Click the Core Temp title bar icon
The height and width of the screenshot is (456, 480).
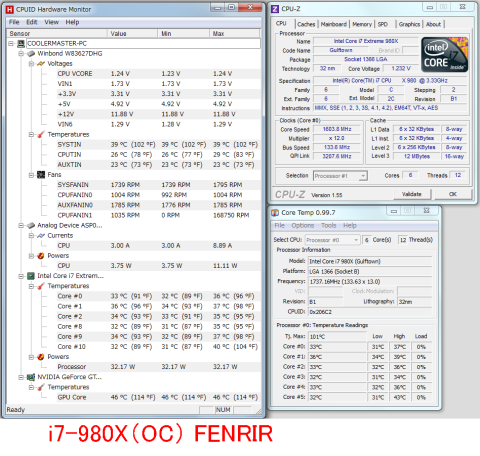coord(275,213)
